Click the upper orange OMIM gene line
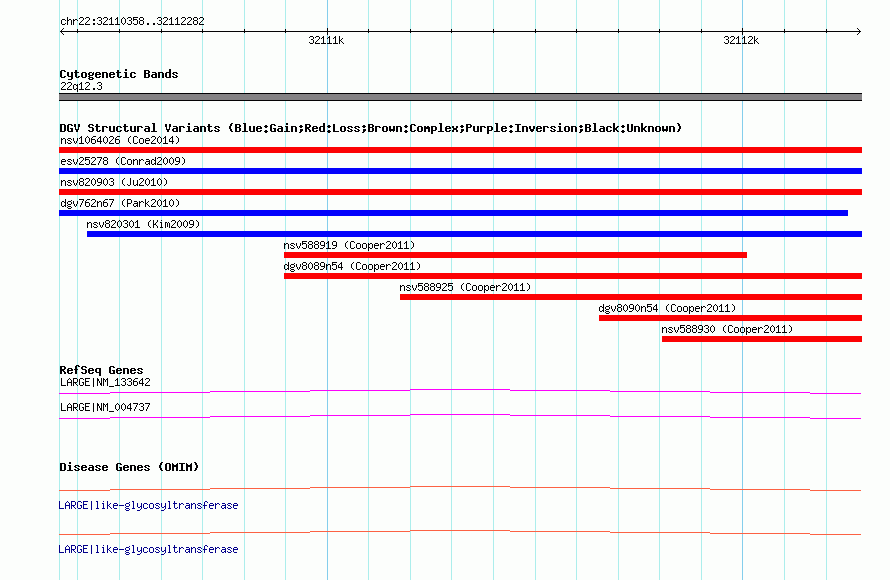 pos(460,488)
